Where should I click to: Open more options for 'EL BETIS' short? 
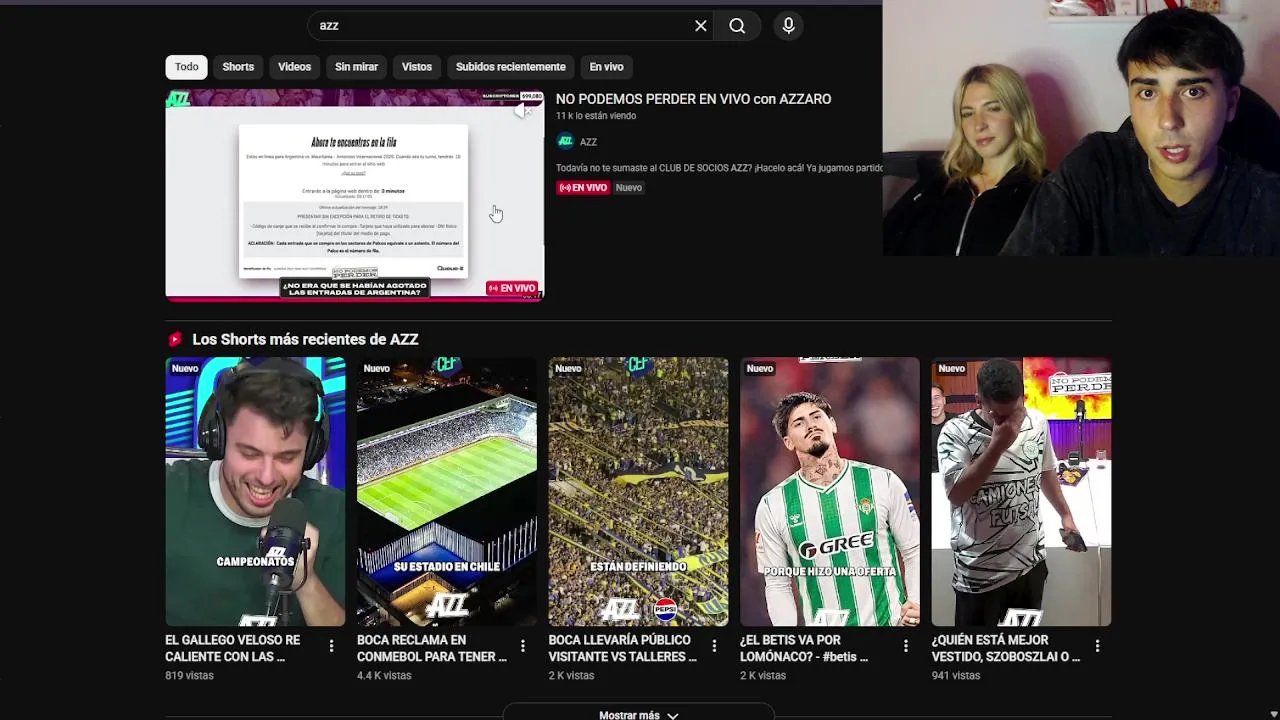[x=906, y=647]
